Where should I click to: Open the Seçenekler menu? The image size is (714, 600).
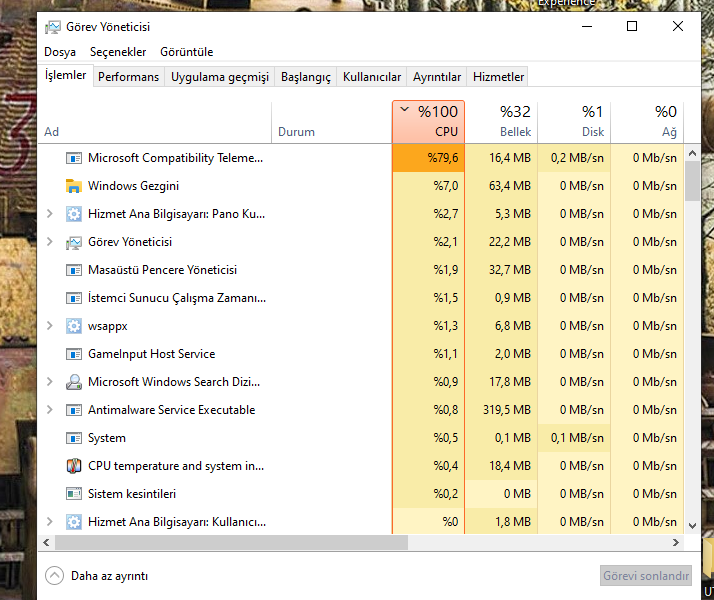point(118,52)
